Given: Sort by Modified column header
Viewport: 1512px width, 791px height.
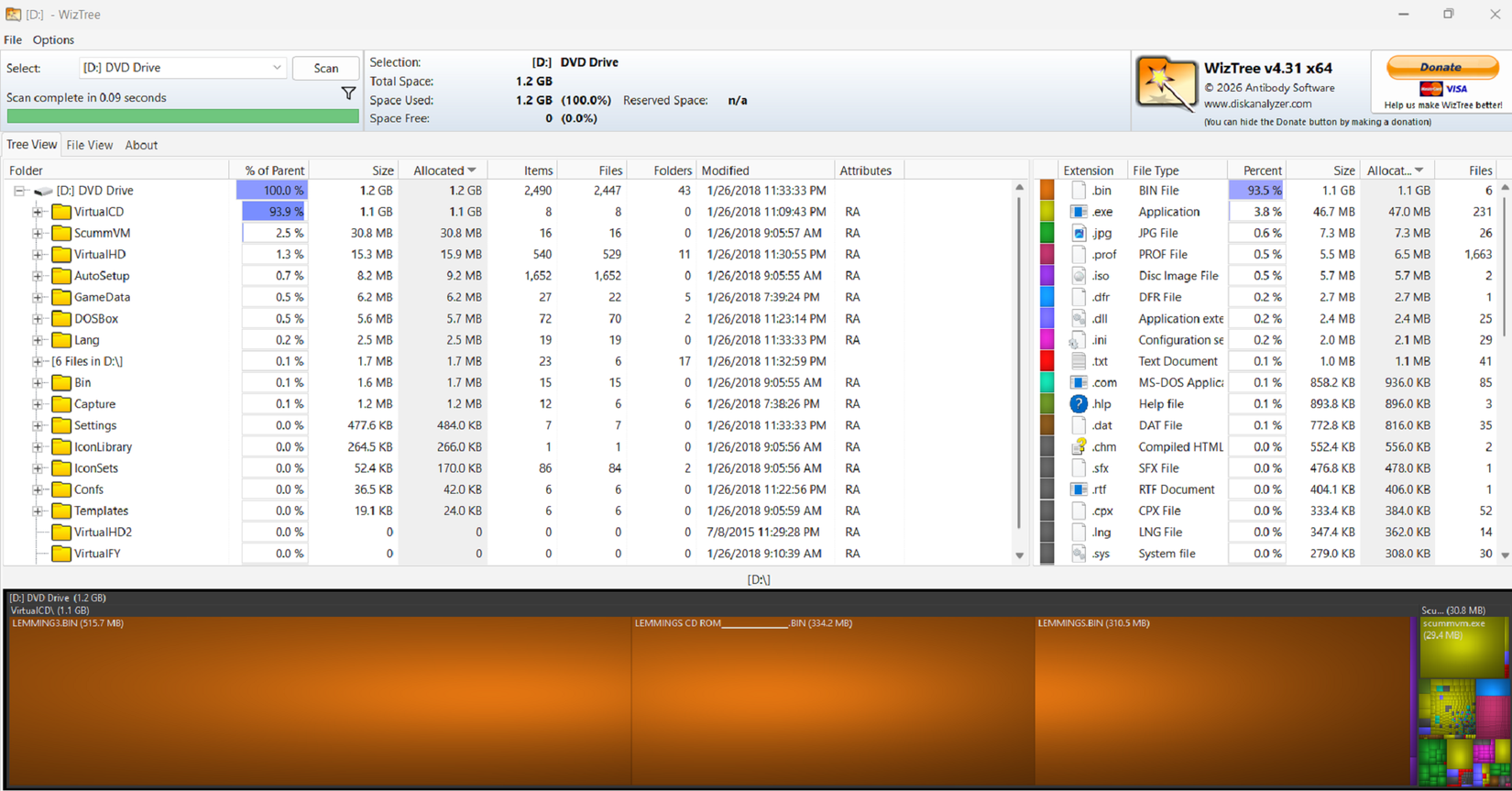Looking at the screenshot, I should coord(765,170).
